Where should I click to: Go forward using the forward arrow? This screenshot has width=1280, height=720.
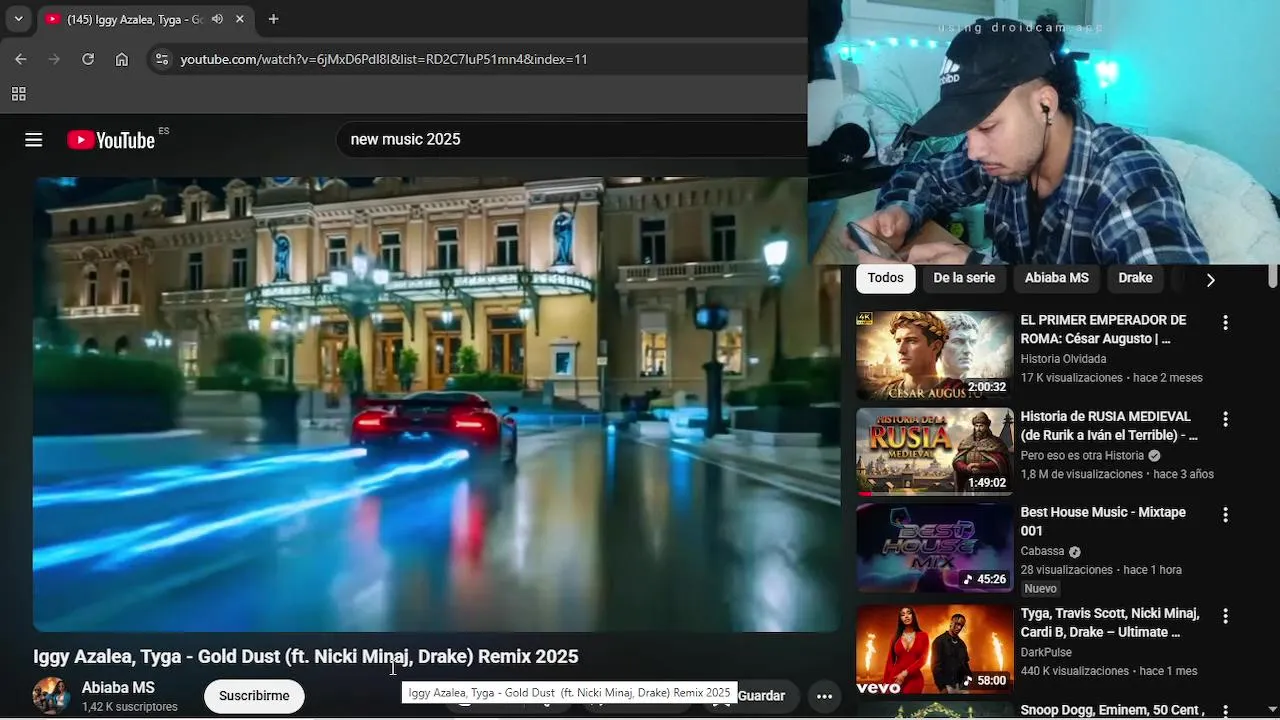[54, 59]
